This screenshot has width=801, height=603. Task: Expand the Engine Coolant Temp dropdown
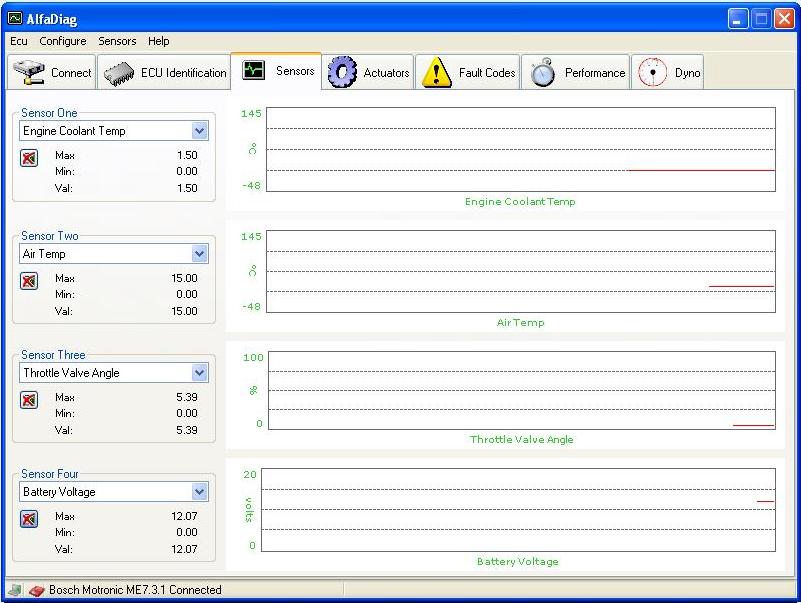pos(199,131)
